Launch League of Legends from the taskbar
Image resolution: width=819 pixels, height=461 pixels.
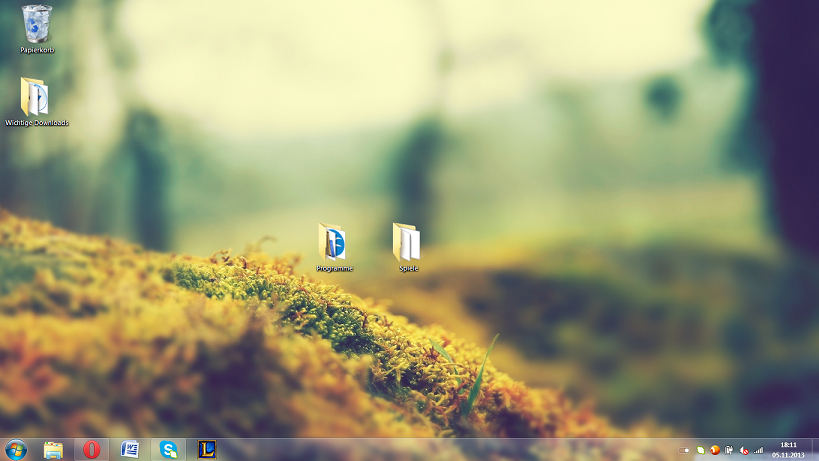[x=207, y=450]
